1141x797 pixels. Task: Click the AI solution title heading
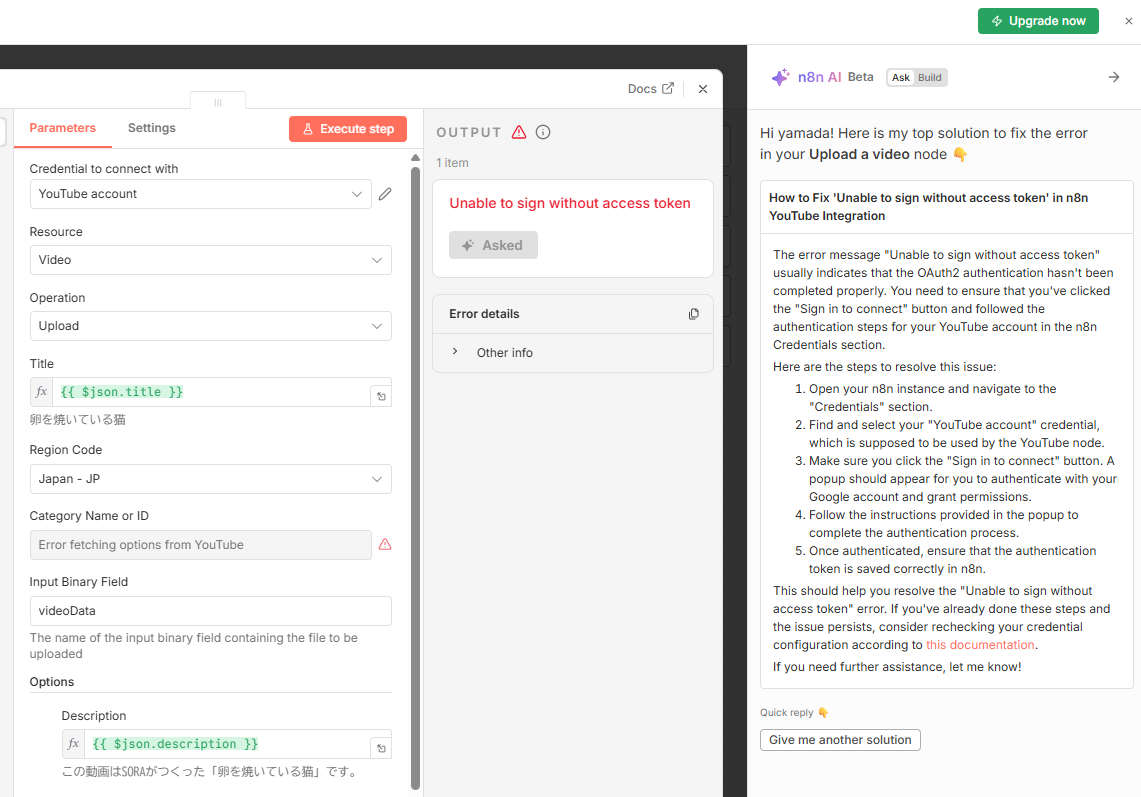coord(929,207)
